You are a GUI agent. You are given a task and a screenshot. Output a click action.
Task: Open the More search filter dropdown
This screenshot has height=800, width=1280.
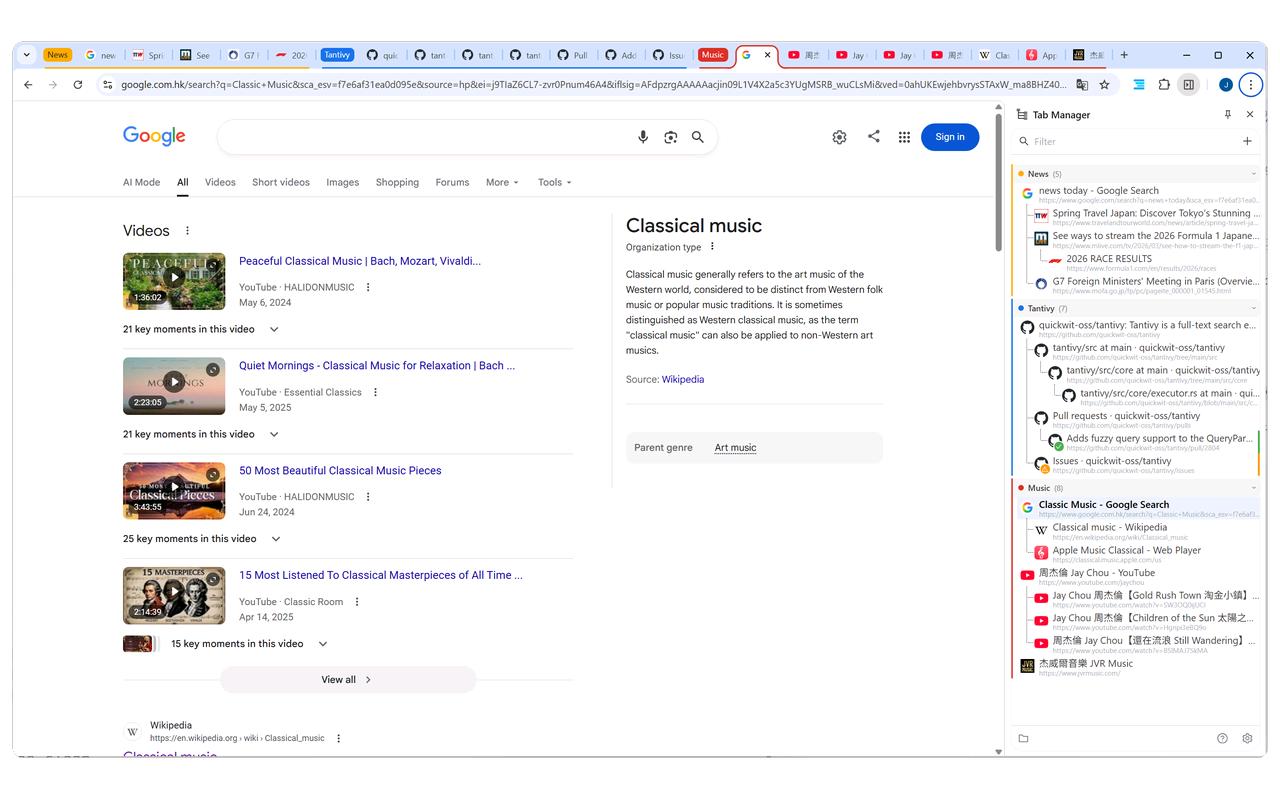coord(502,182)
